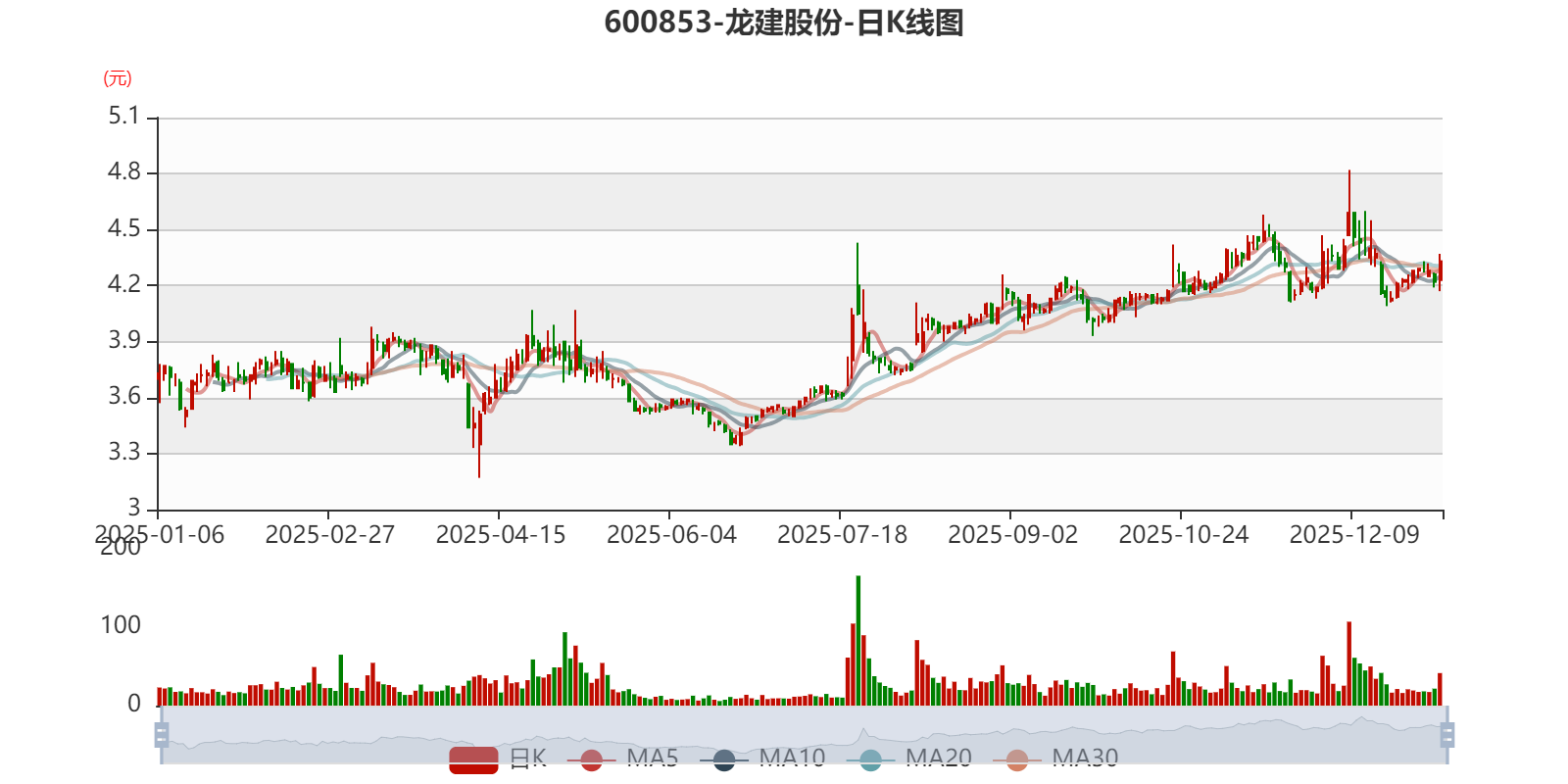1568x784 pixels.
Task: Toggle the MA30 legend entry
Action: pos(1055,759)
